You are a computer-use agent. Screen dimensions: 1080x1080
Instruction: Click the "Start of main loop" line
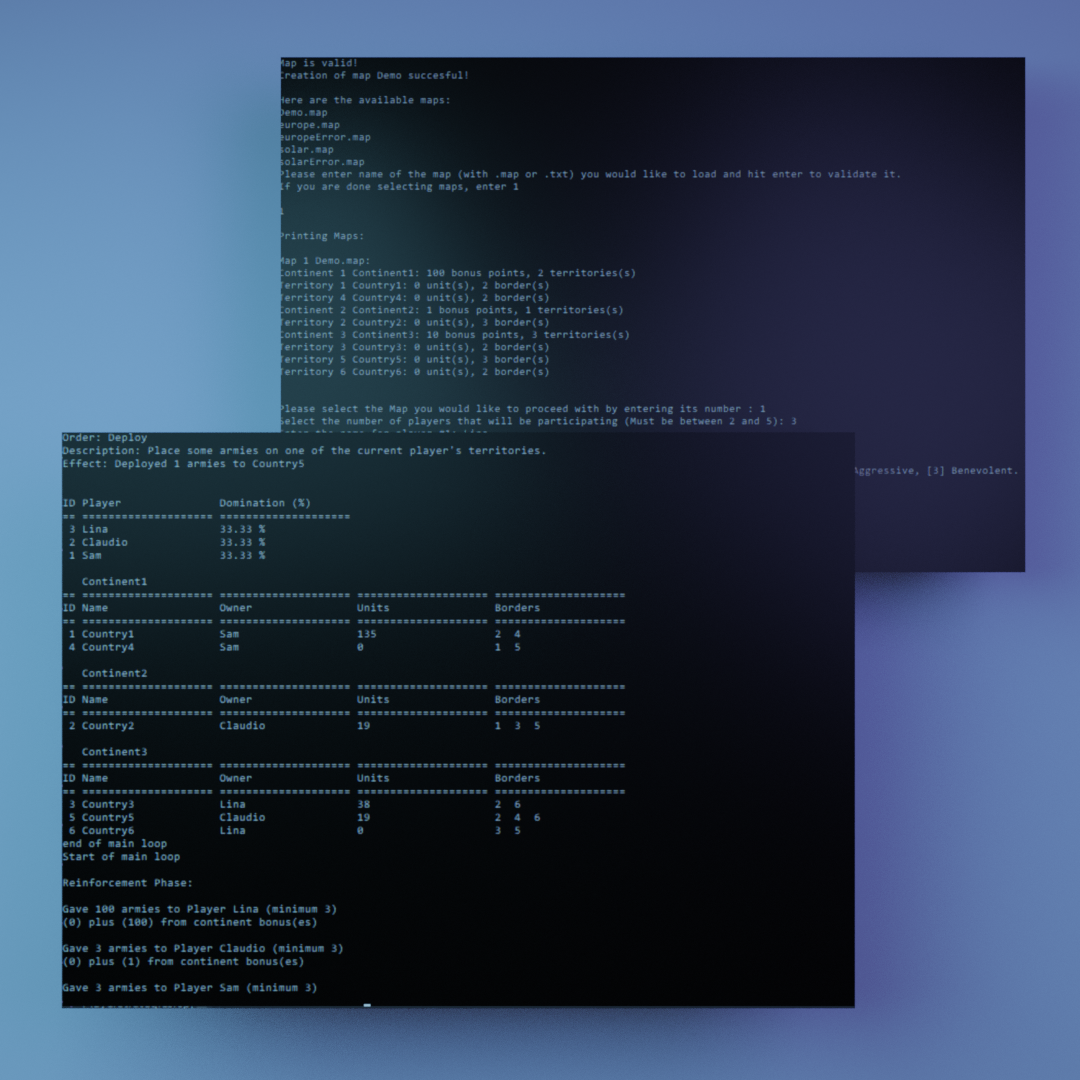[121, 857]
